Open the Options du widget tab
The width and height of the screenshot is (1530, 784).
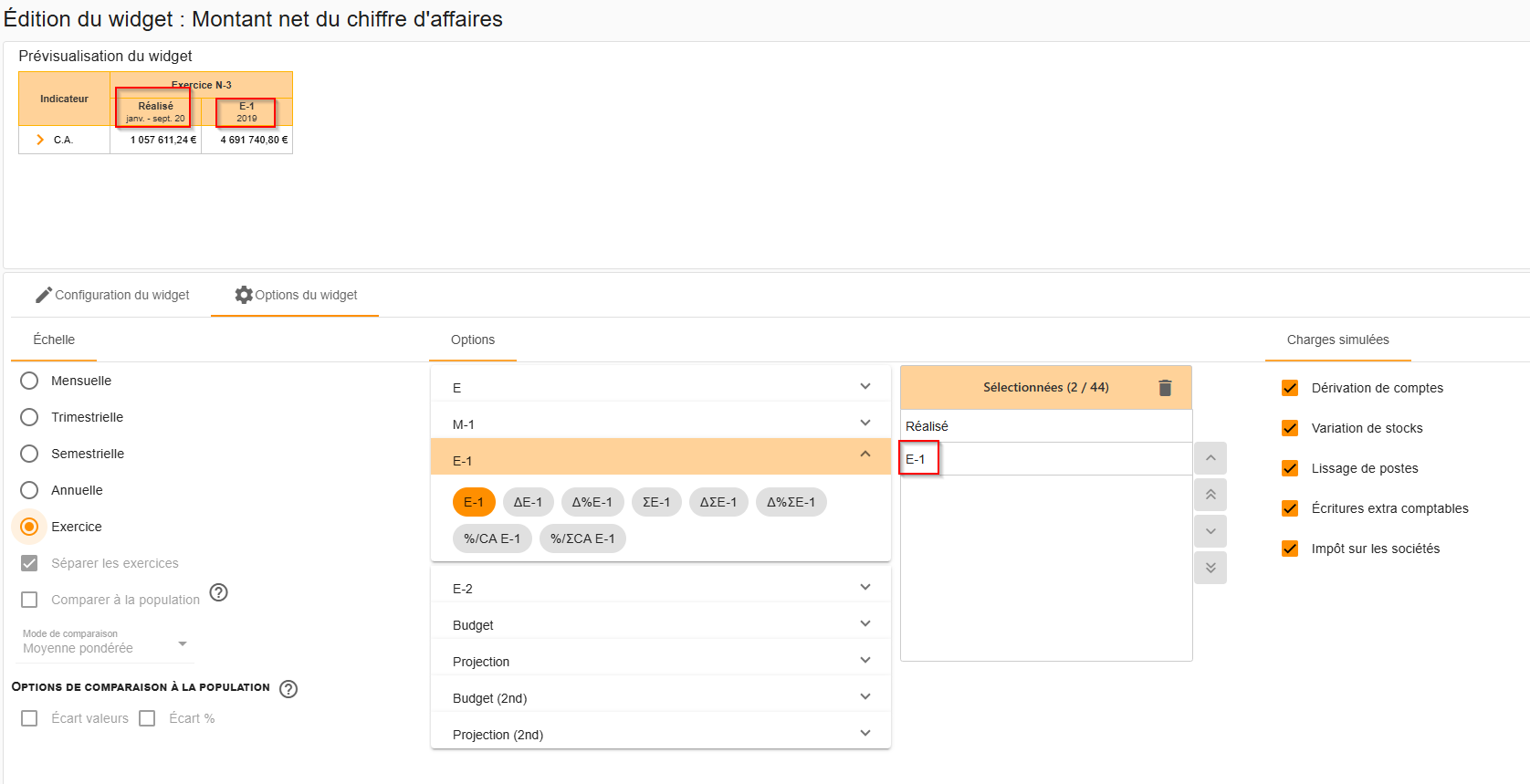(296, 295)
